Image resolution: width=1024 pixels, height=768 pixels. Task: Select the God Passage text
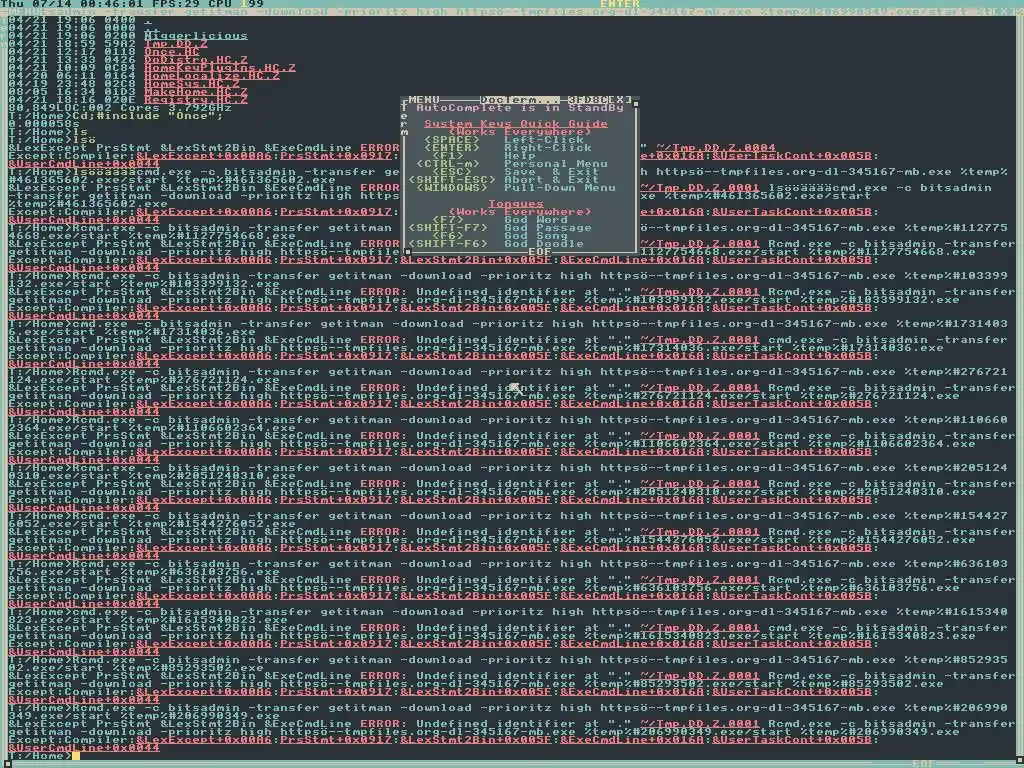coord(548,228)
